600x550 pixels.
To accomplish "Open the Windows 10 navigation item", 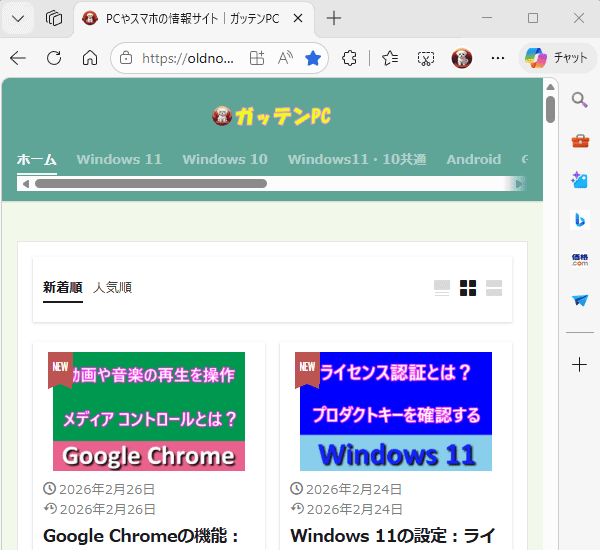I will [225, 159].
